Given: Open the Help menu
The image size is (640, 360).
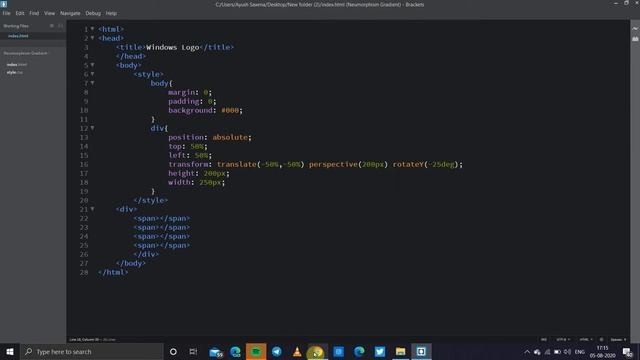Looking at the screenshot, I should [111, 13].
